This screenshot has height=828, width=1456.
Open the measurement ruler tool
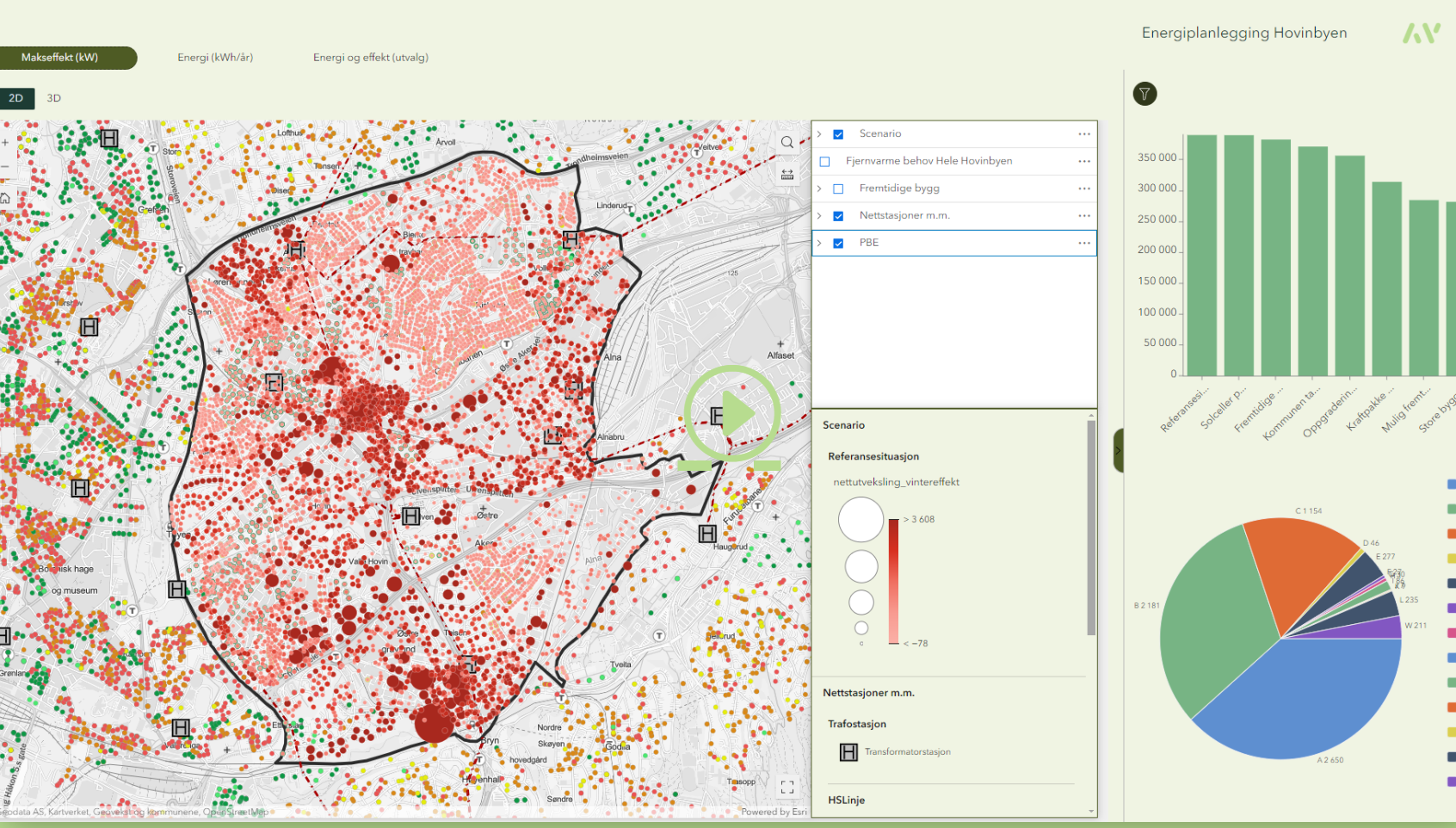pyautogui.click(x=787, y=175)
